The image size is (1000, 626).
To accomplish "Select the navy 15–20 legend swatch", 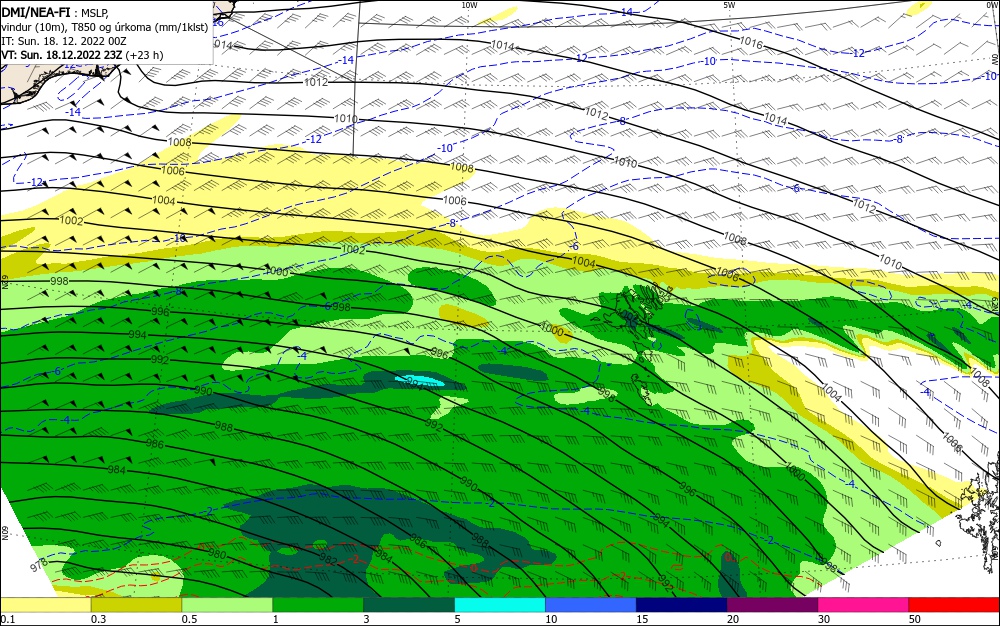I will 682,605.
